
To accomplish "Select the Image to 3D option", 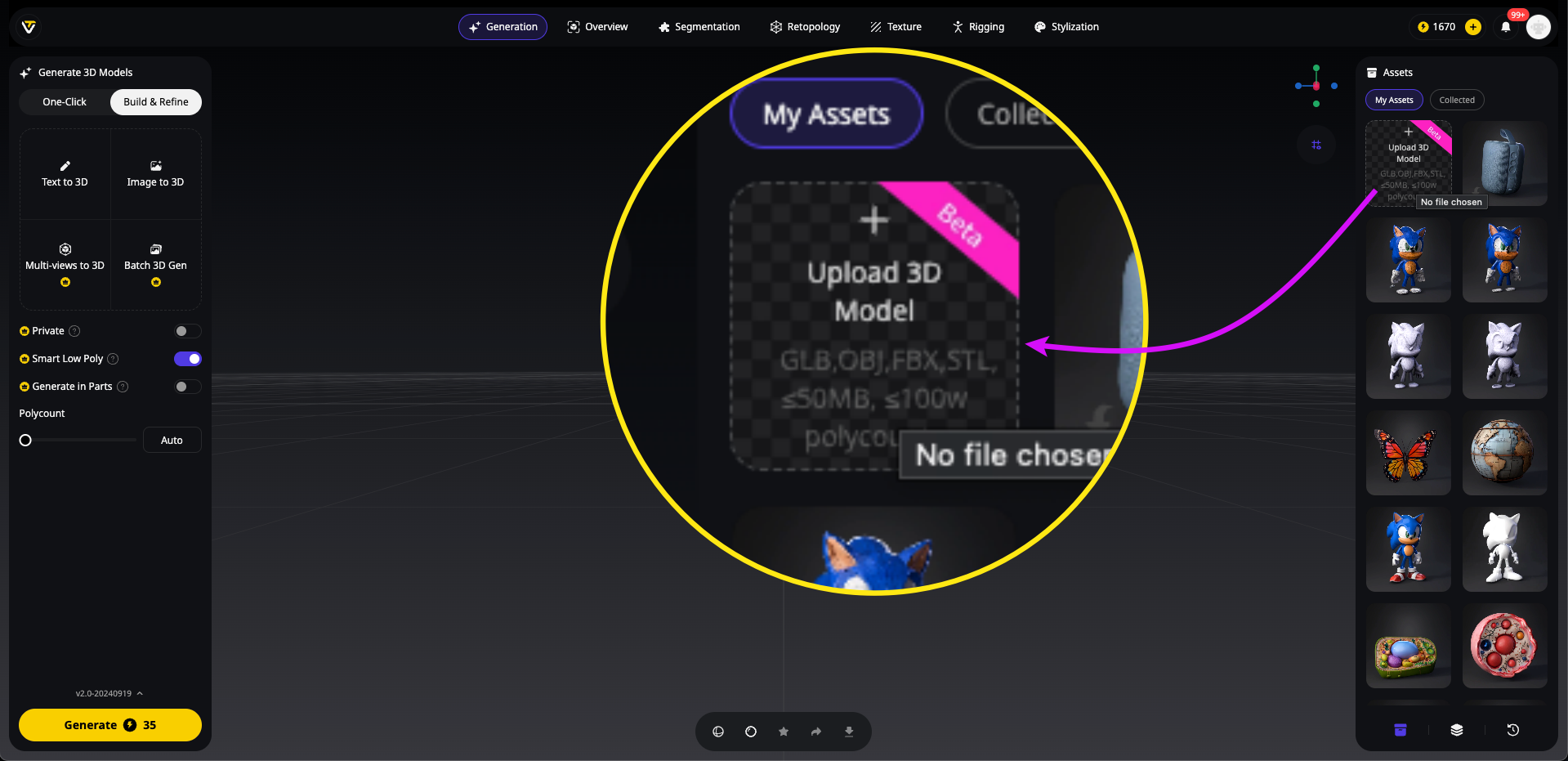I will (x=155, y=174).
